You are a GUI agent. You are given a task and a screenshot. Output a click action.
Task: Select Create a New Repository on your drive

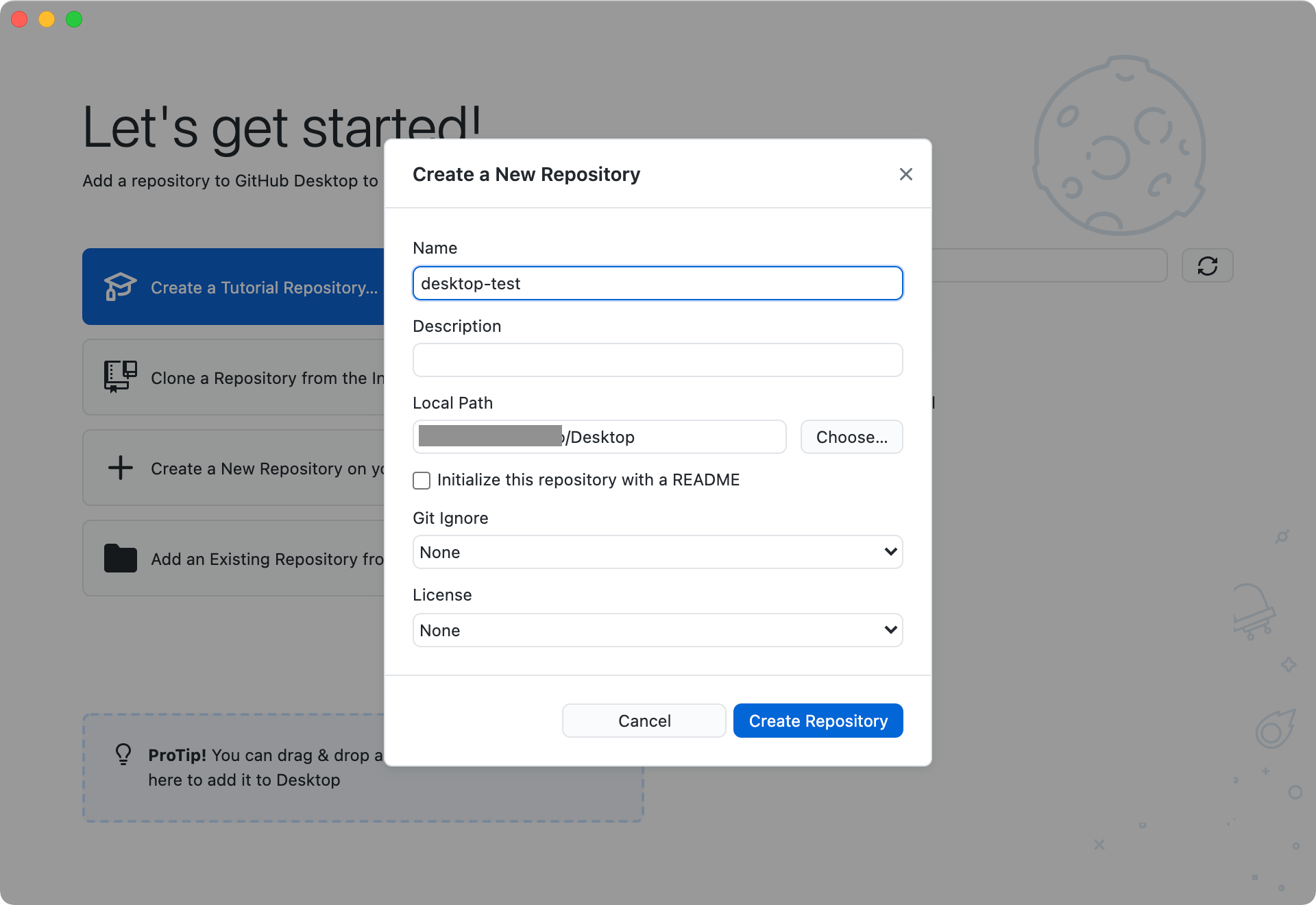[x=233, y=468]
